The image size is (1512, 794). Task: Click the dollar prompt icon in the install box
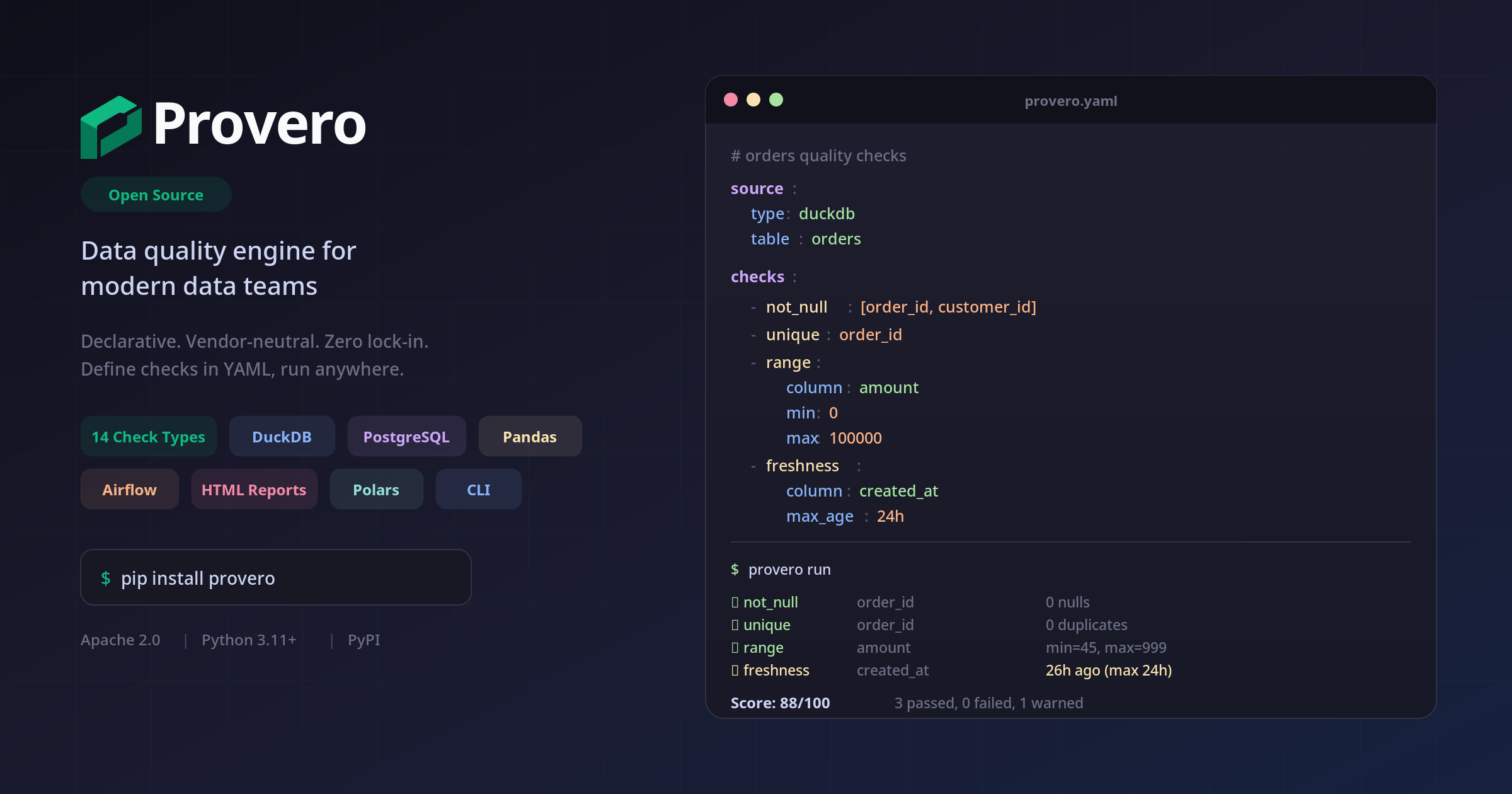click(x=106, y=577)
